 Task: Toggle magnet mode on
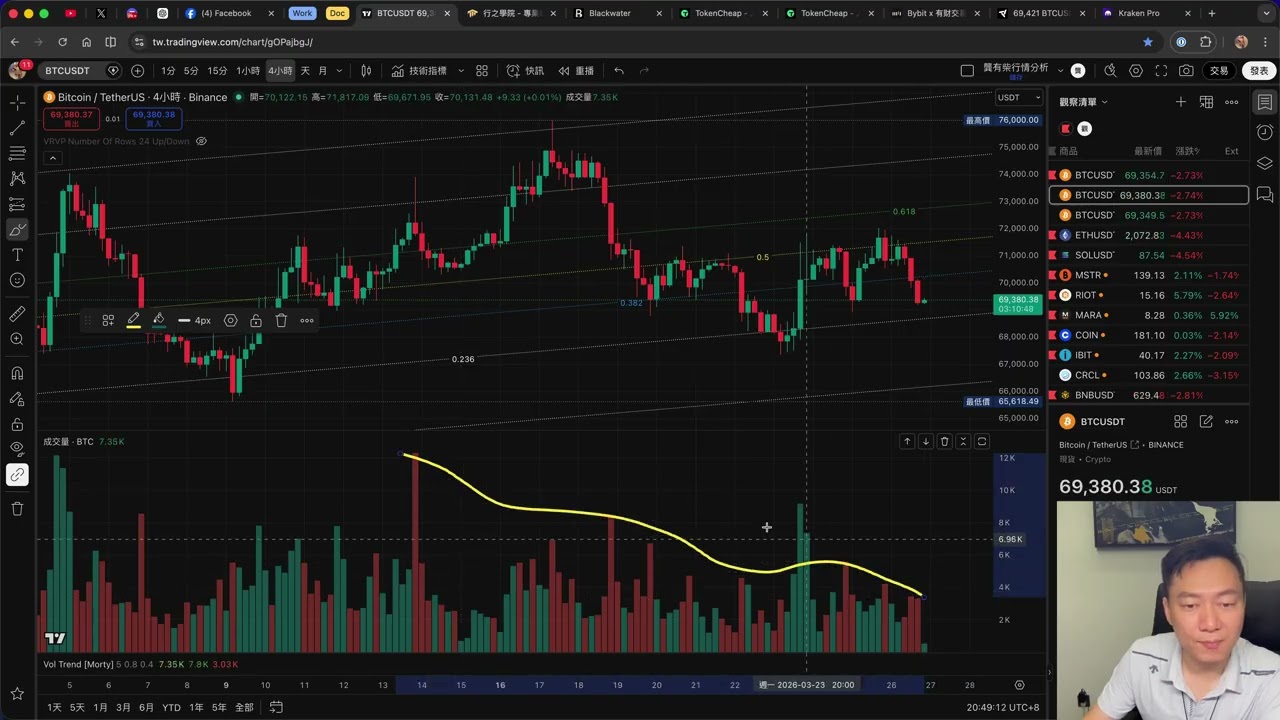coord(17,373)
